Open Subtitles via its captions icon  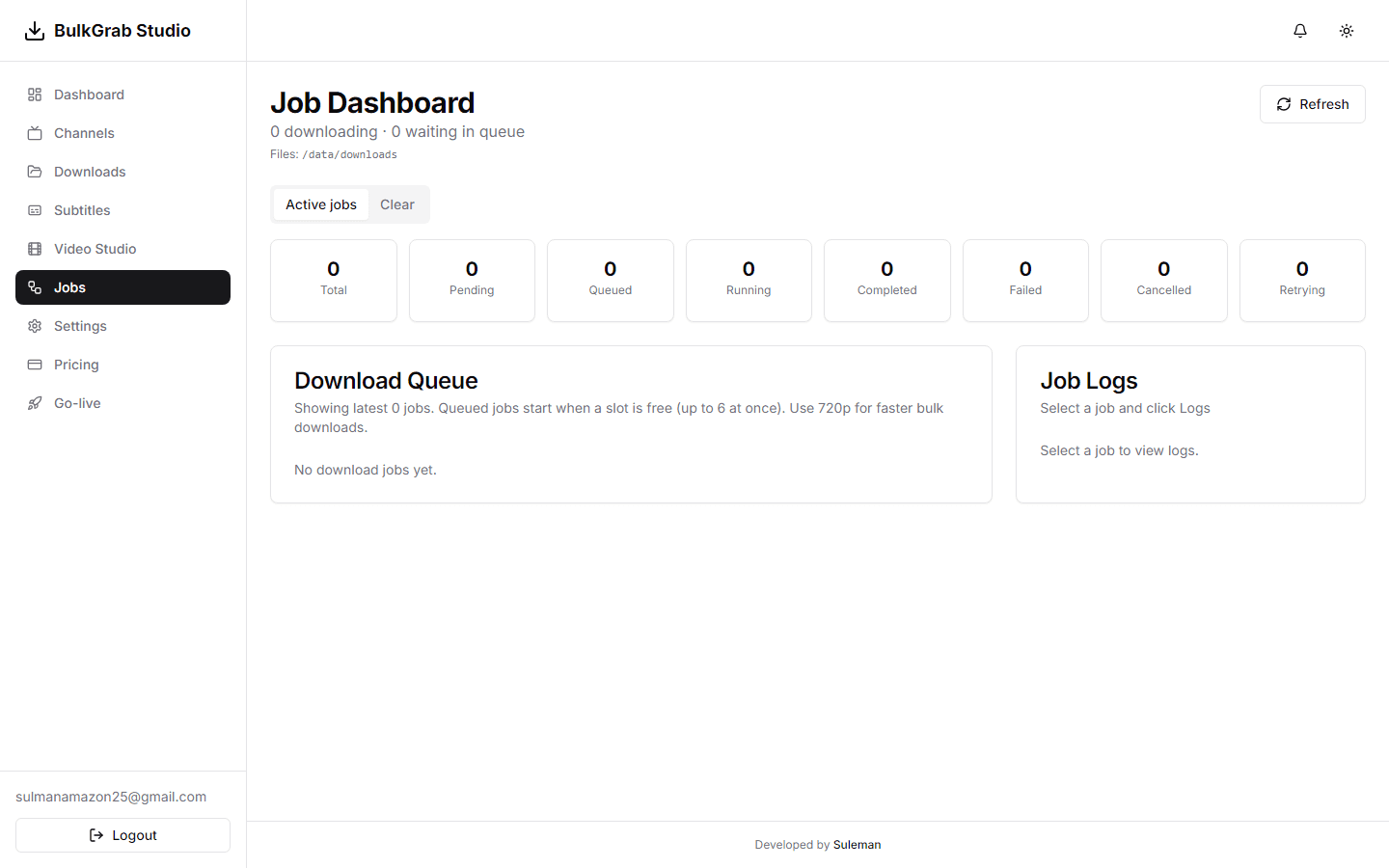coord(35,210)
